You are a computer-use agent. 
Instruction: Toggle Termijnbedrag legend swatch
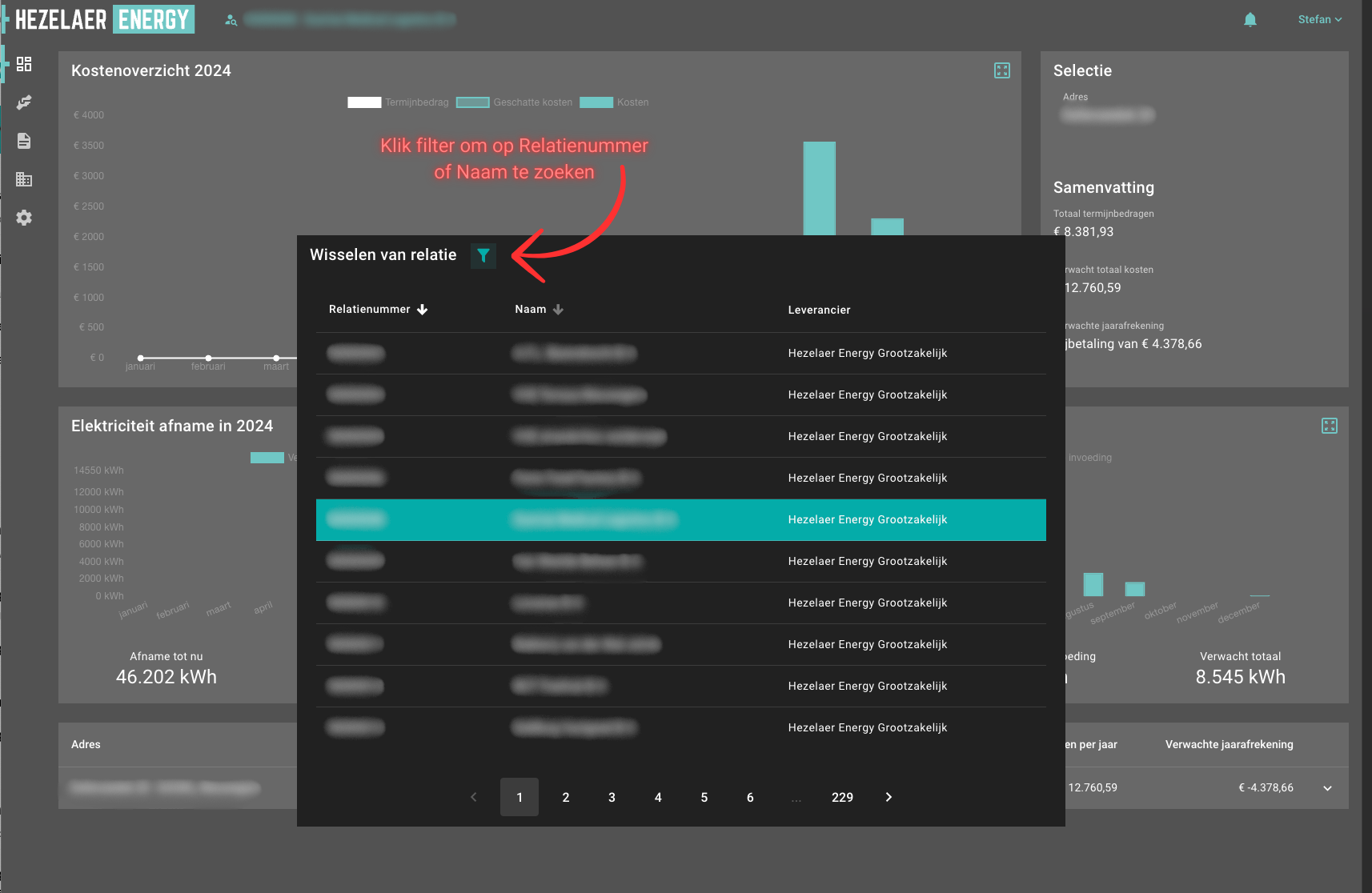tap(364, 102)
